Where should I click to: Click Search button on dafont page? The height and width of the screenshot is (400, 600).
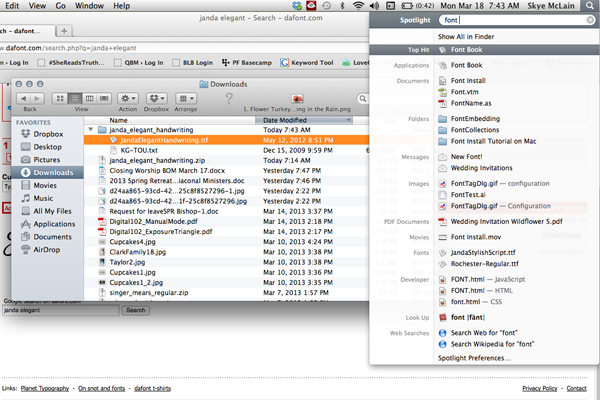coord(135,310)
